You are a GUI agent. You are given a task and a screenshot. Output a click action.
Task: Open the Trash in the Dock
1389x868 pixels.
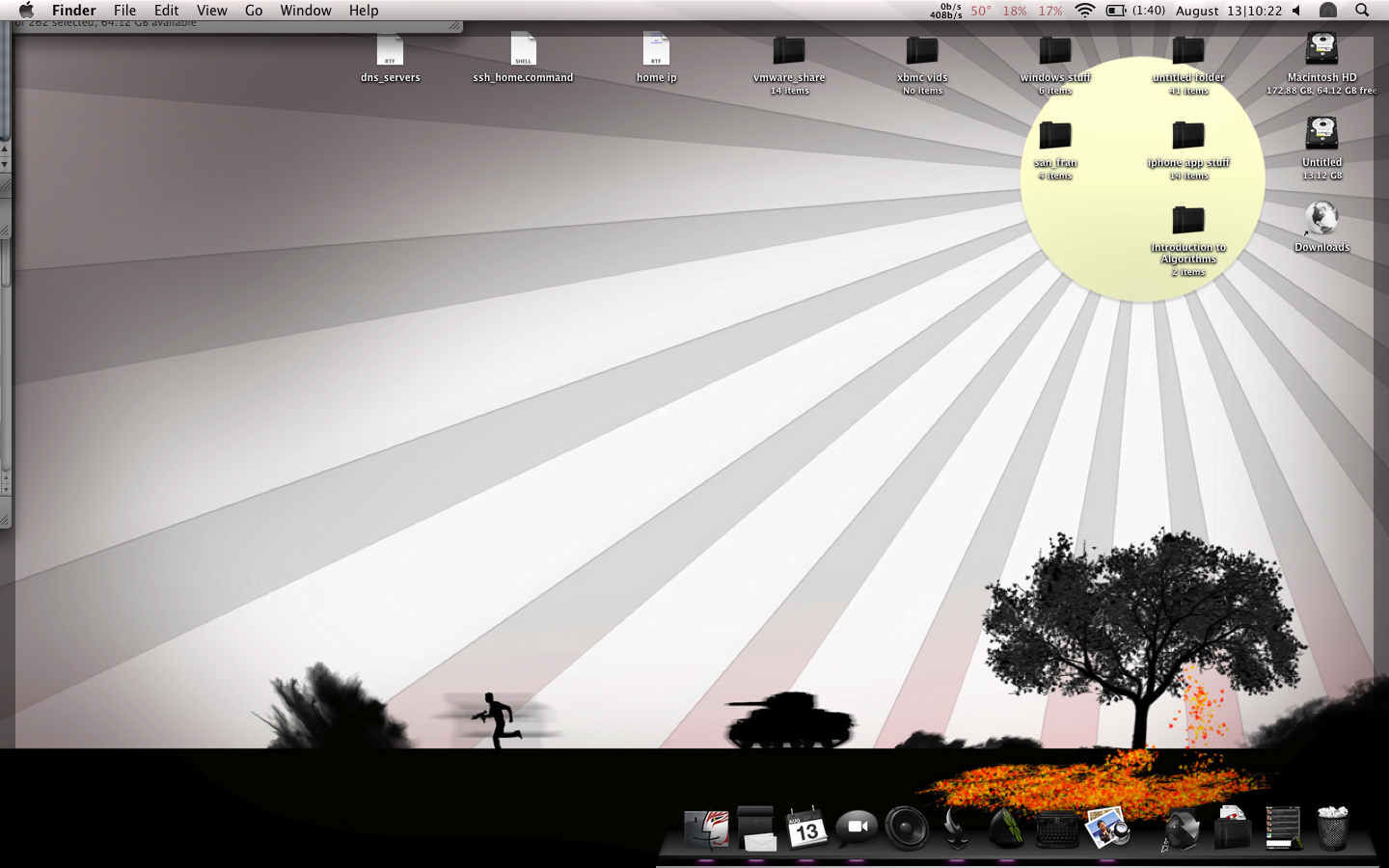pos(1333,828)
